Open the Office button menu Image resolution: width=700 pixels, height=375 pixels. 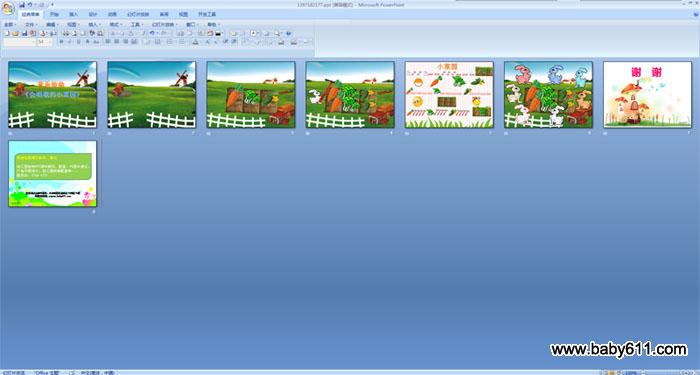coord(8,8)
